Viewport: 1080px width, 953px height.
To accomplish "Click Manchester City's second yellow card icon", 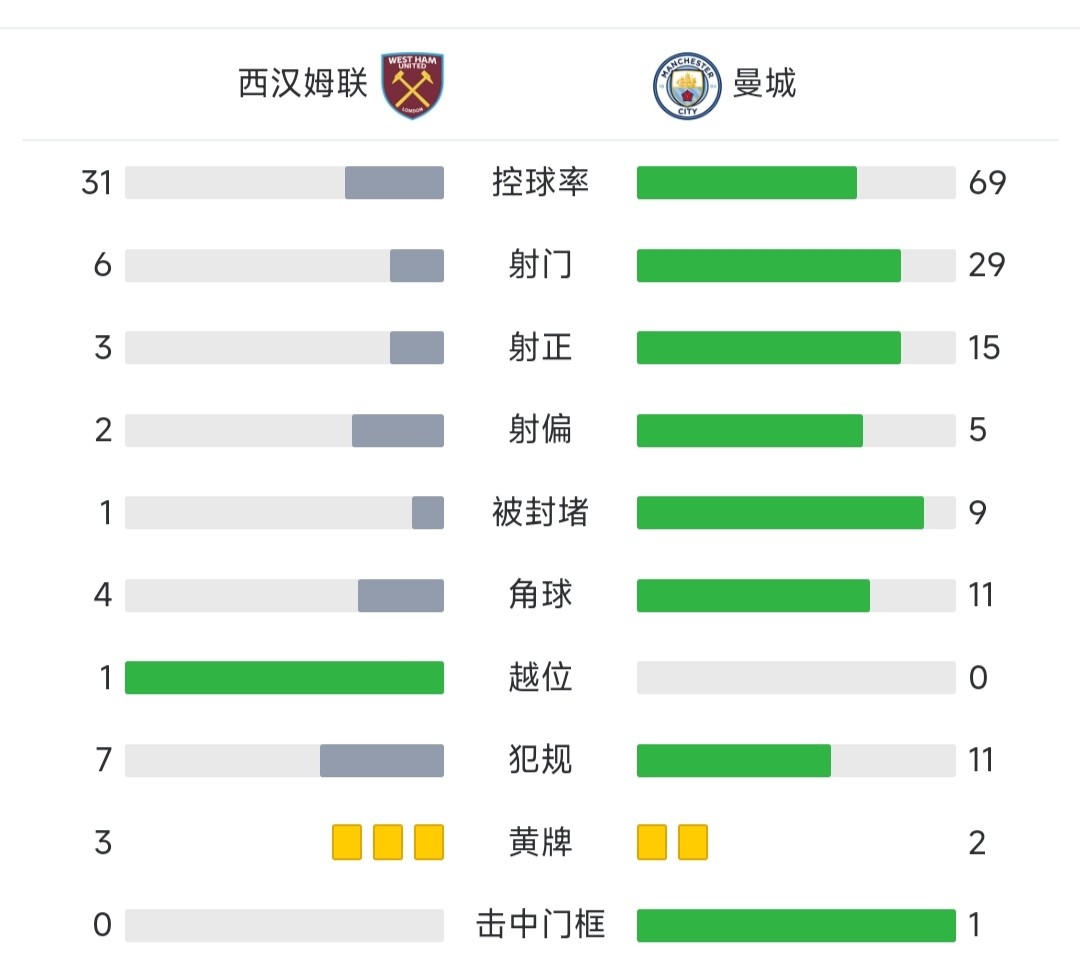I will tap(693, 842).
